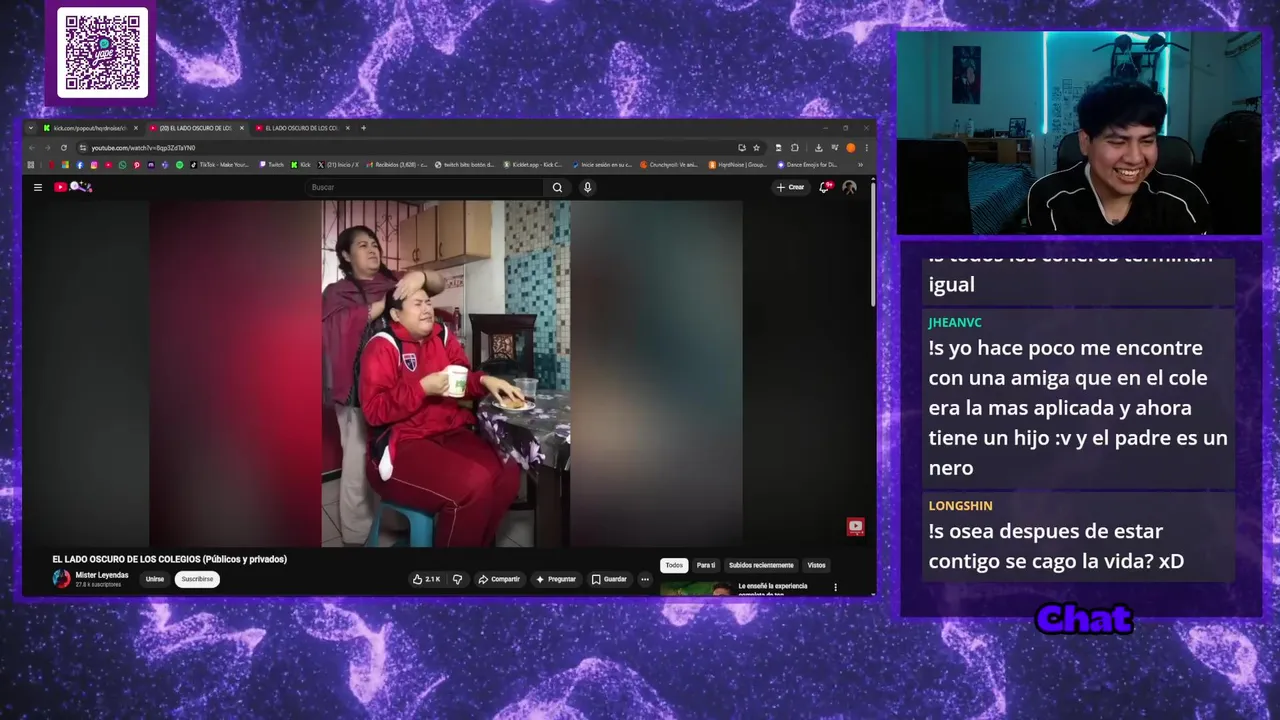Open the Twitch bookmark
The image size is (1280, 720).
272,165
